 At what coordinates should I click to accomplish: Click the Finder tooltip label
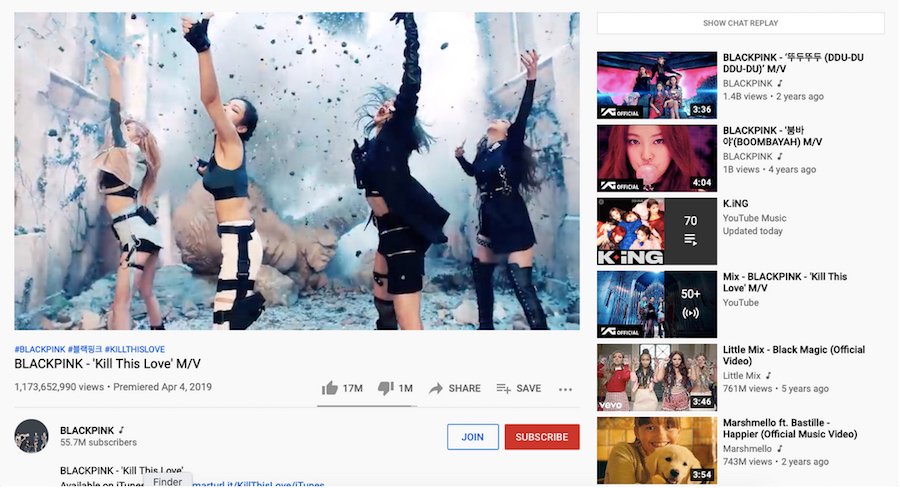(167, 481)
